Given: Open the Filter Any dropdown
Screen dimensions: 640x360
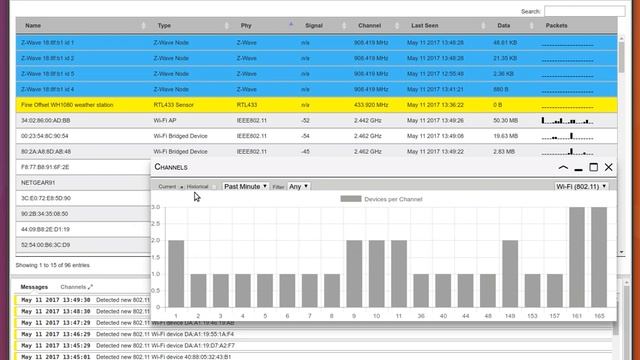Looking at the screenshot, I should pyautogui.click(x=298, y=187).
